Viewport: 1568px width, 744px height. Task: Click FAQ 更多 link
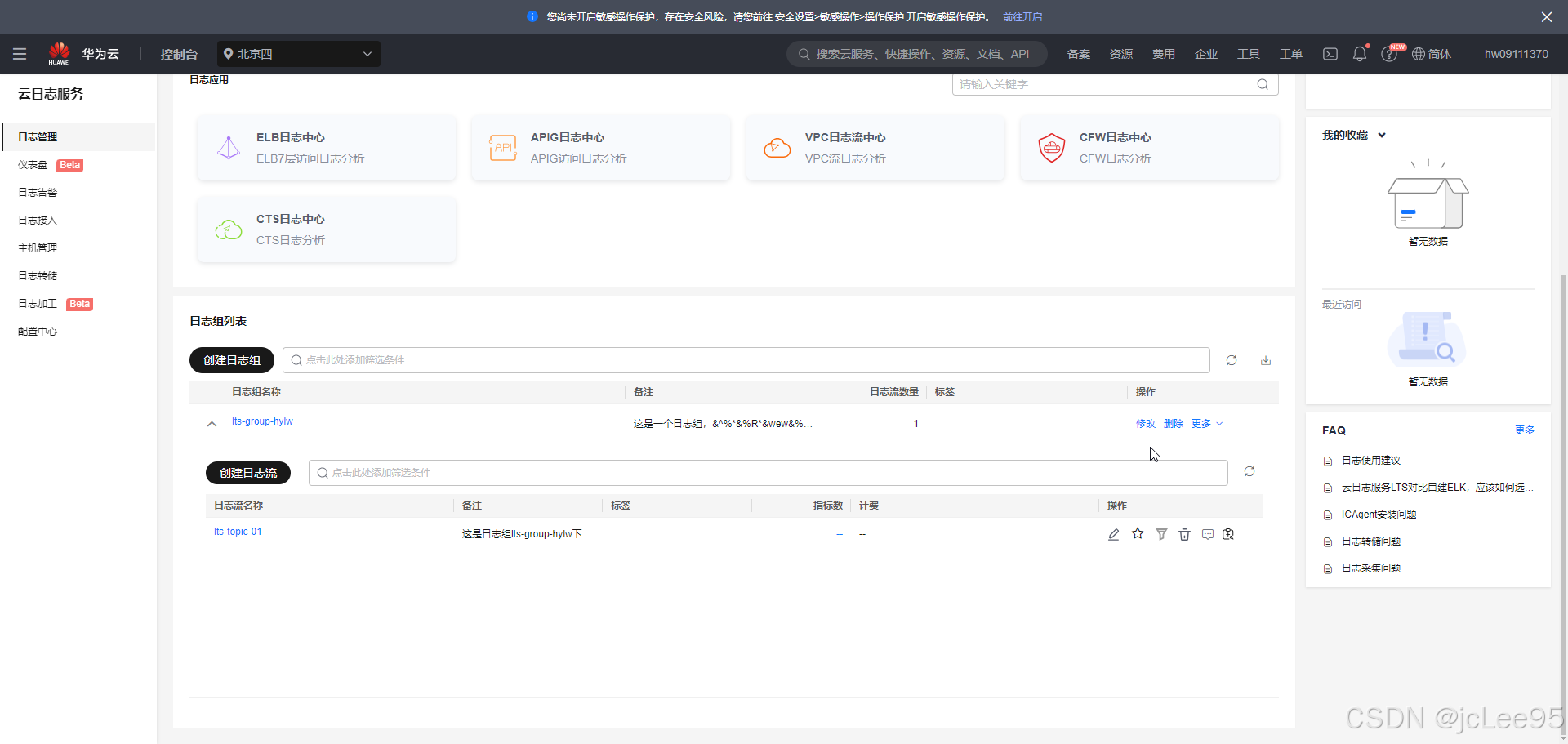pyautogui.click(x=1525, y=430)
